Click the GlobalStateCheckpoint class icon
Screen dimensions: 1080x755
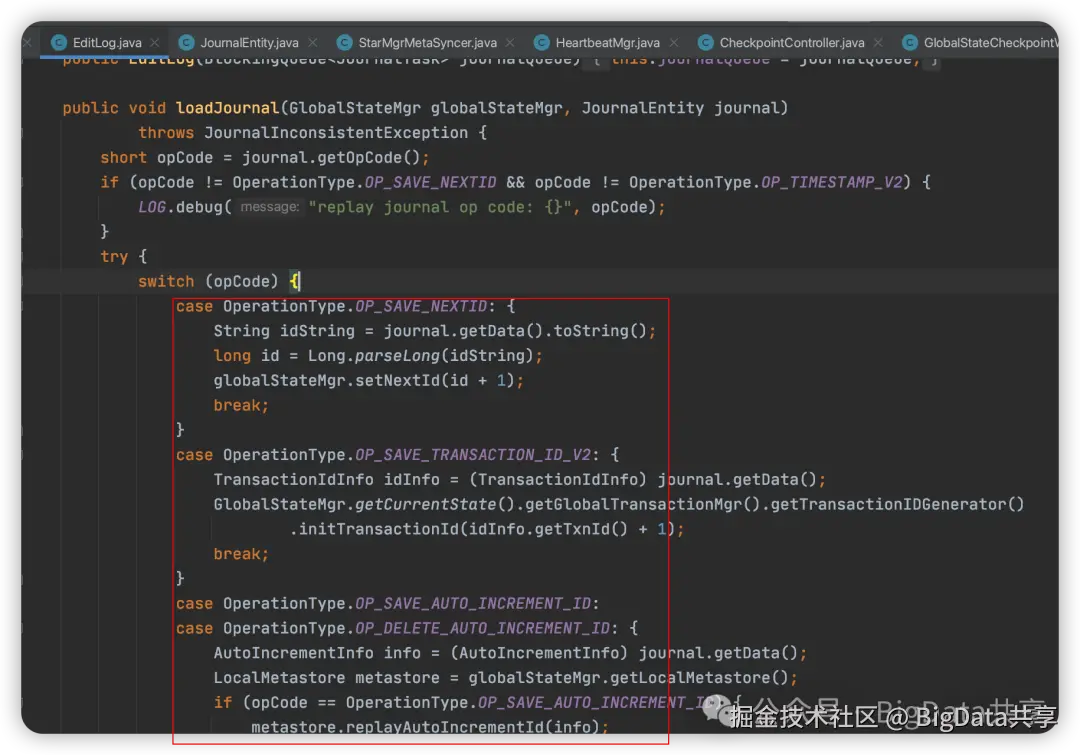pos(909,43)
